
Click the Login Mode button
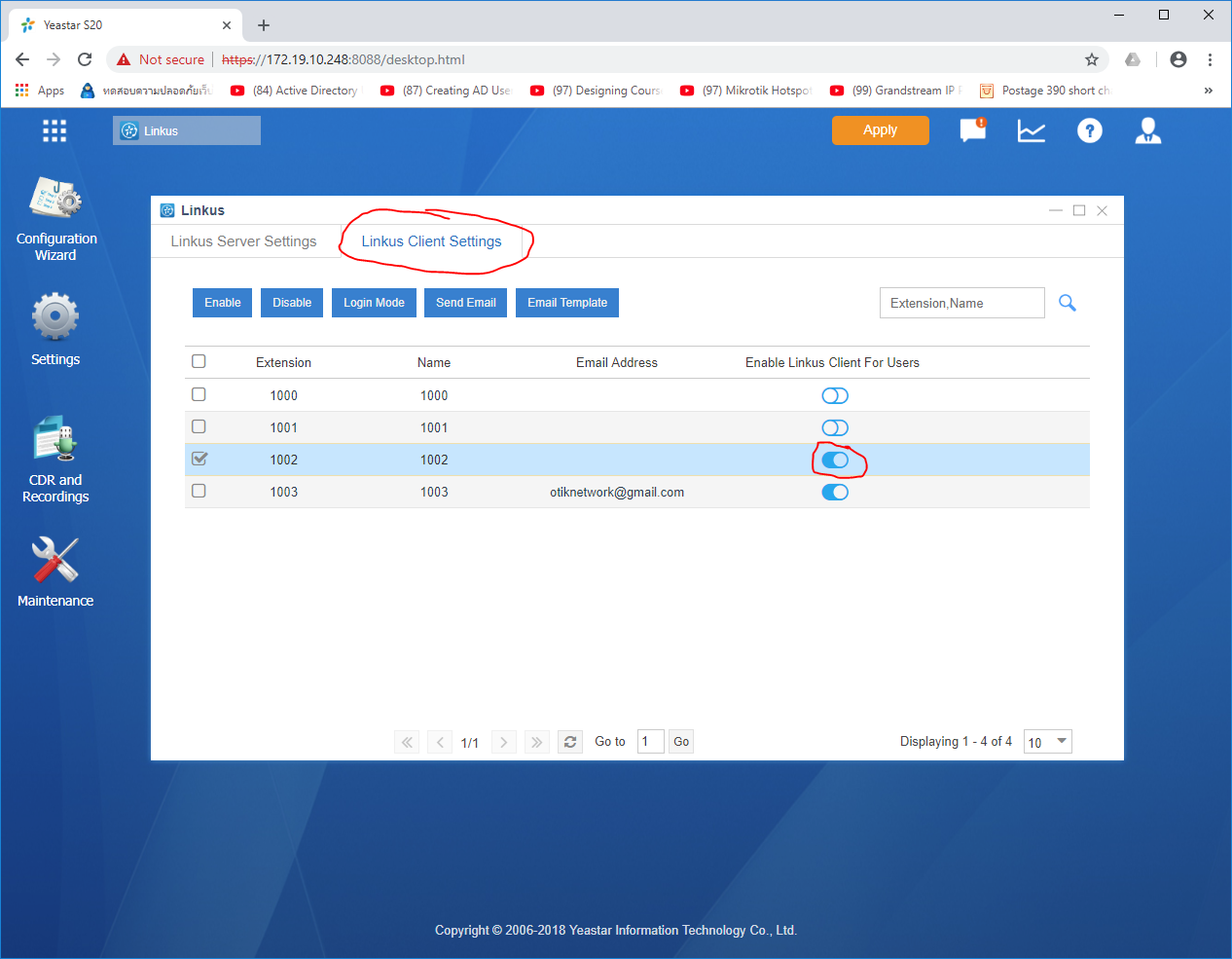(374, 303)
